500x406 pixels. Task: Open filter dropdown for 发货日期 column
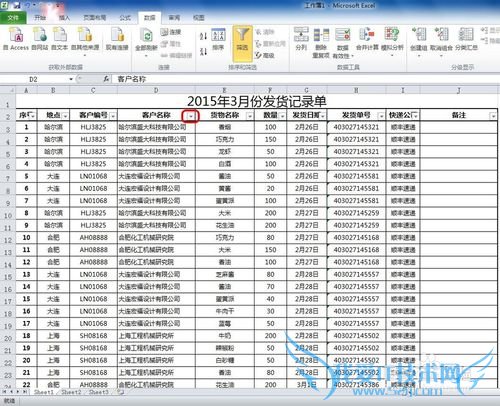click(x=323, y=116)
